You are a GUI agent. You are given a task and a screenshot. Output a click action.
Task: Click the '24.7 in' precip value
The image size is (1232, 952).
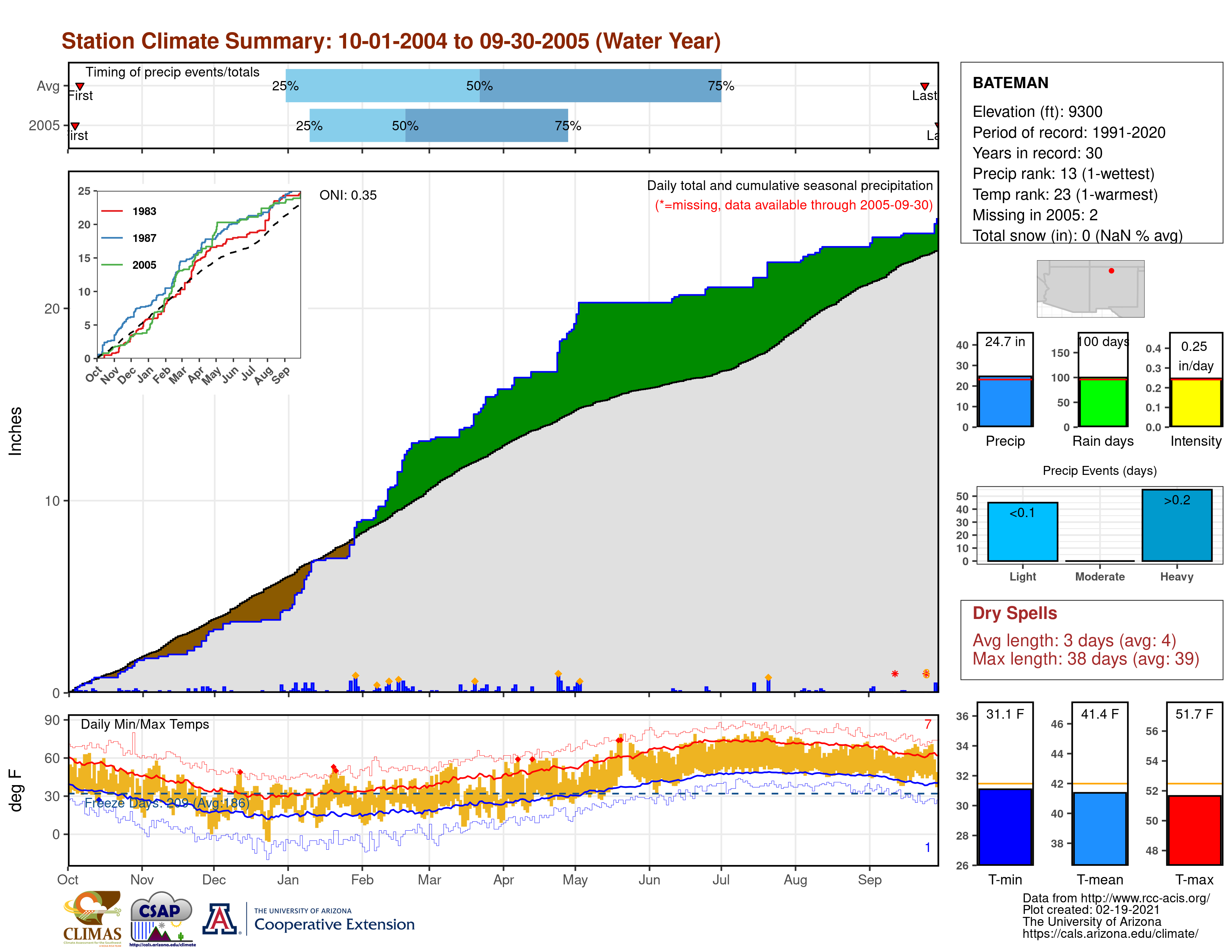(1005, 342)
